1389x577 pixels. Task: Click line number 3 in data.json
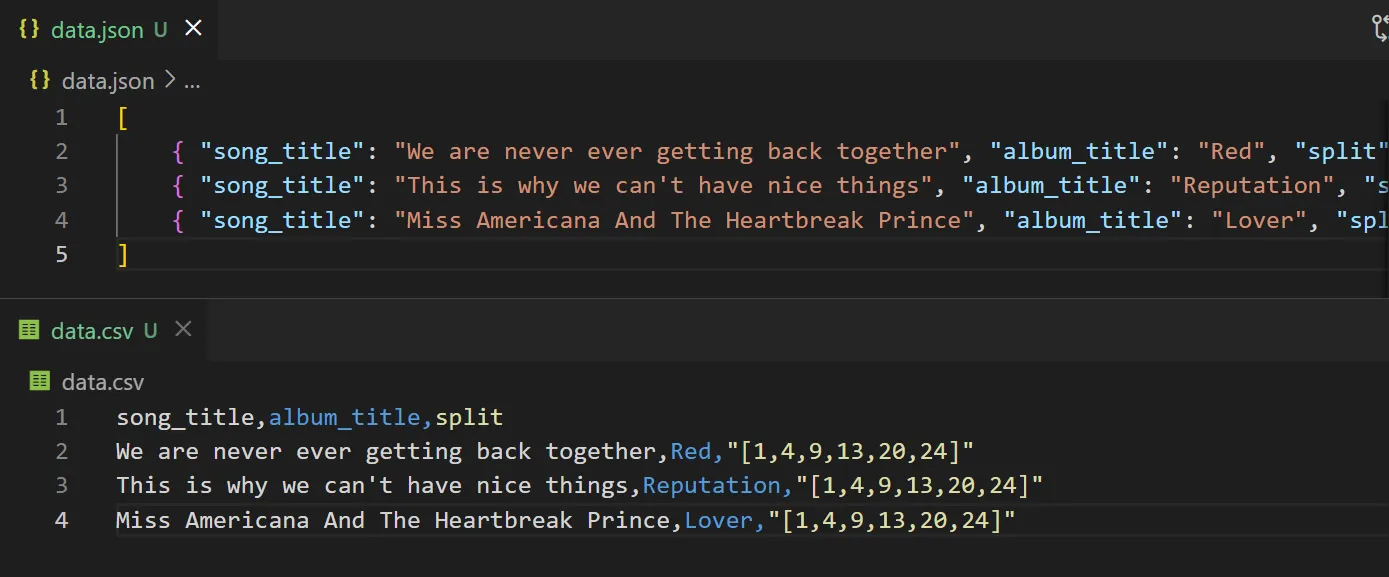pos(61,185)
